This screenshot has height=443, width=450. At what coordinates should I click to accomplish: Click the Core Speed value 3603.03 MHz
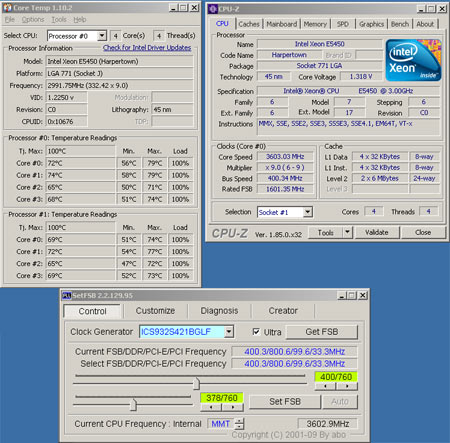(x=285, y=157)
